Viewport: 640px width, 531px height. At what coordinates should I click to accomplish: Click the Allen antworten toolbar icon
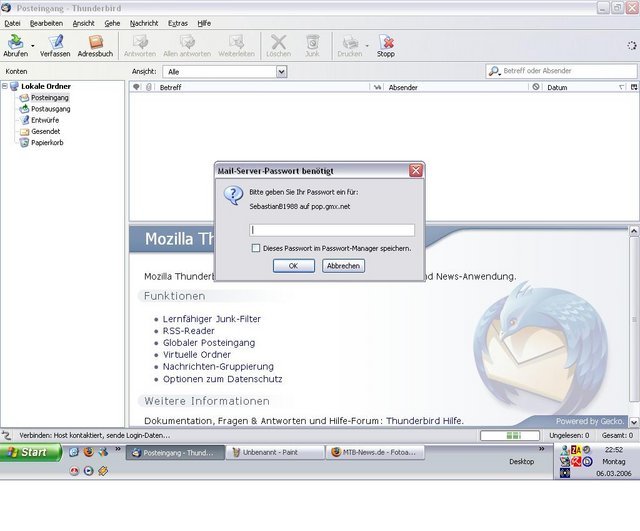(x=187, y=46)
